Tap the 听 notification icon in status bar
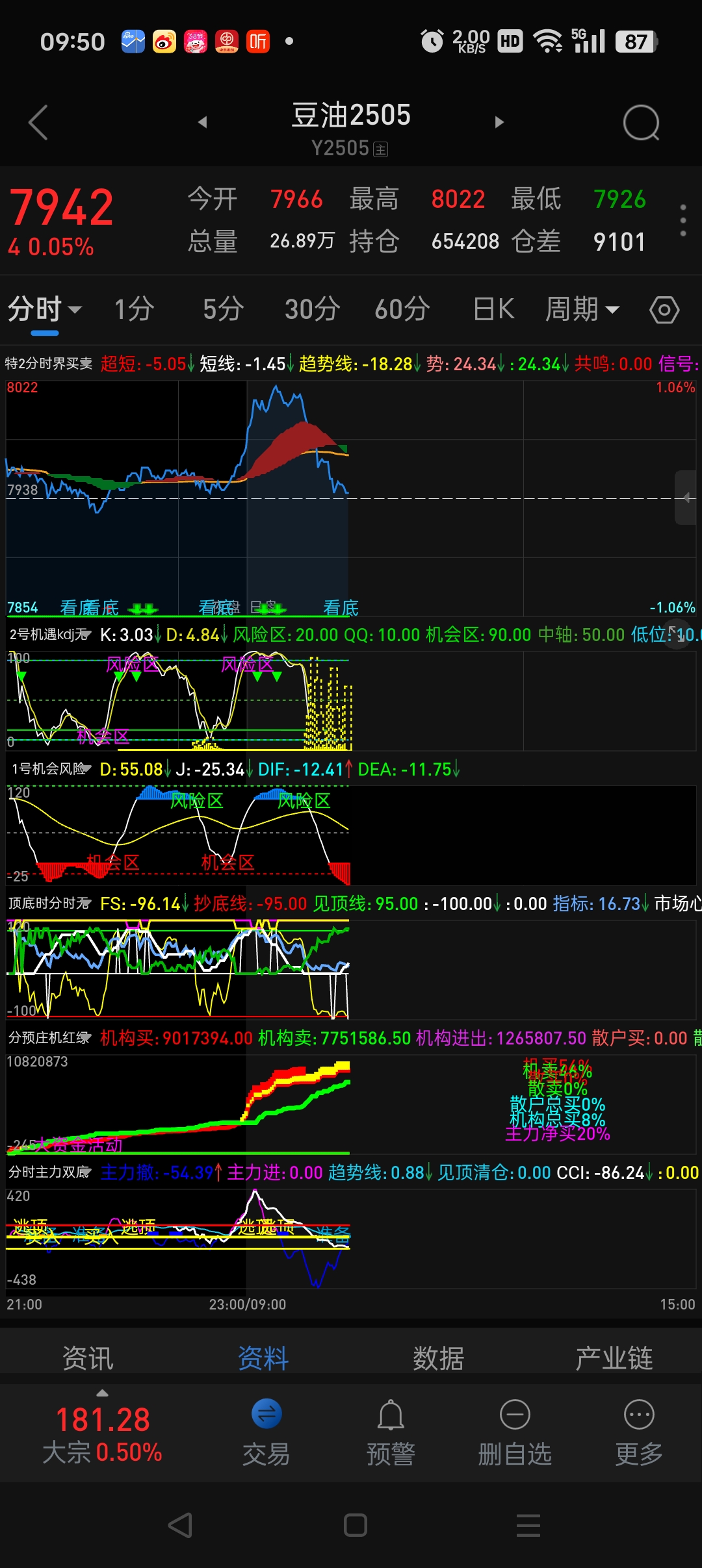Viewport: 702px width, 1568px height. coord(258,42)
